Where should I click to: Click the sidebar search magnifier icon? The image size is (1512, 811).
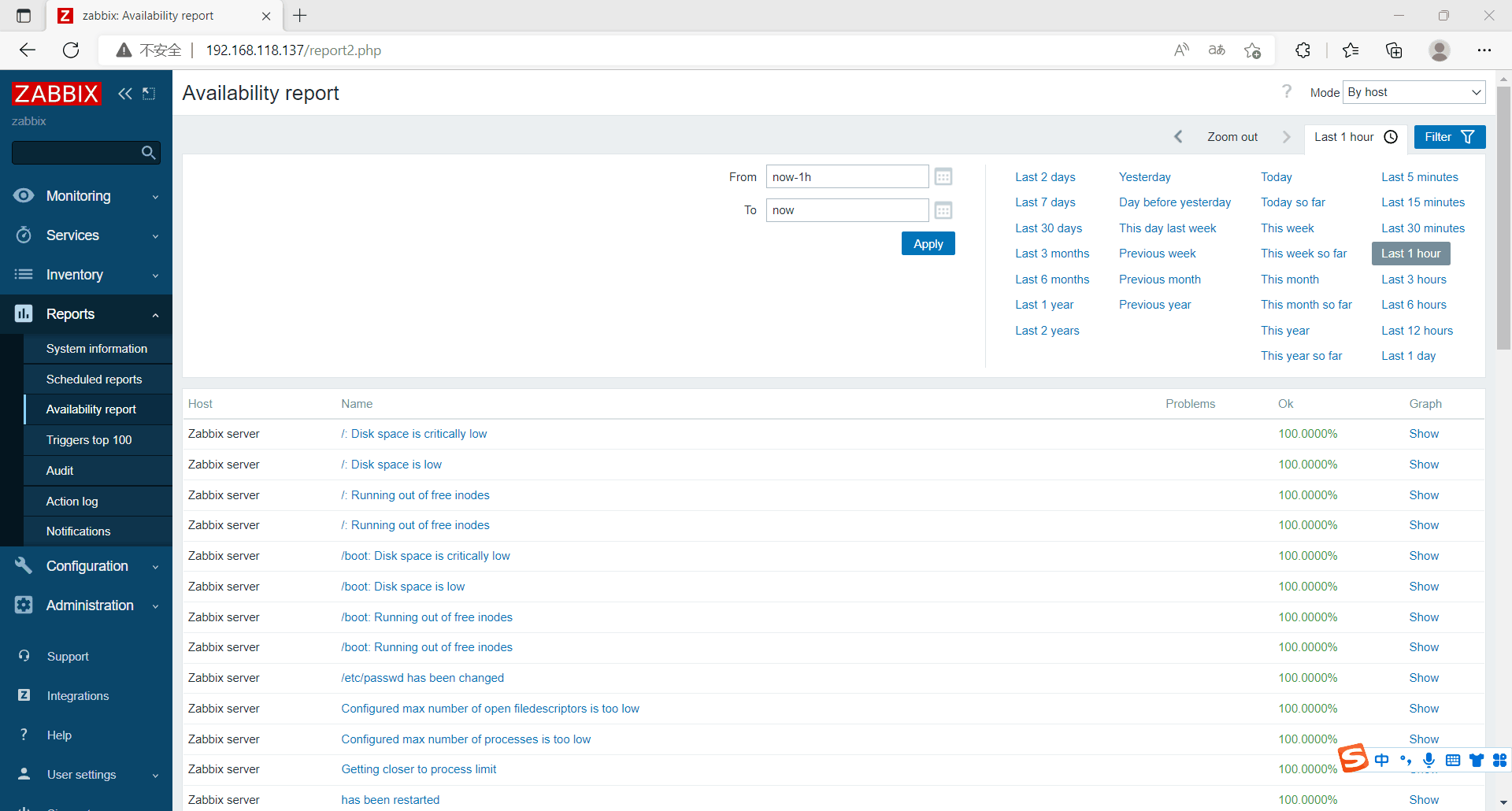[148, 153]
